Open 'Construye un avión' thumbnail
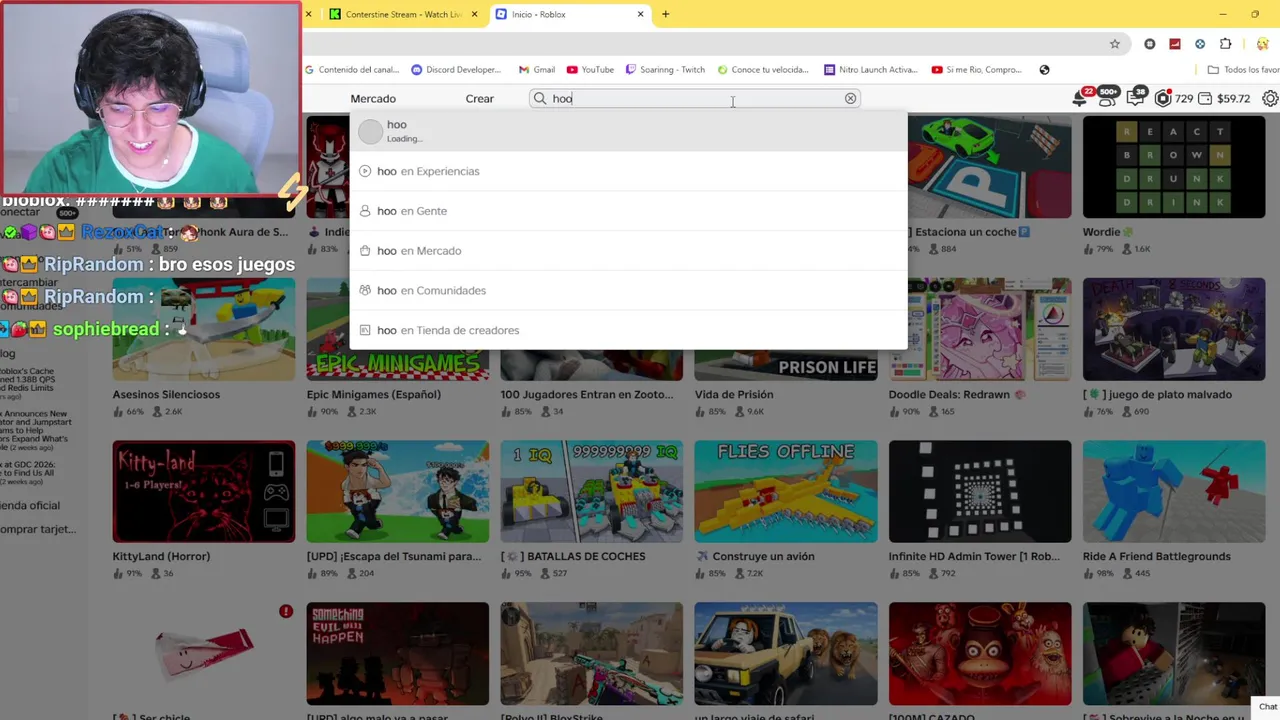 click(786, 491)
